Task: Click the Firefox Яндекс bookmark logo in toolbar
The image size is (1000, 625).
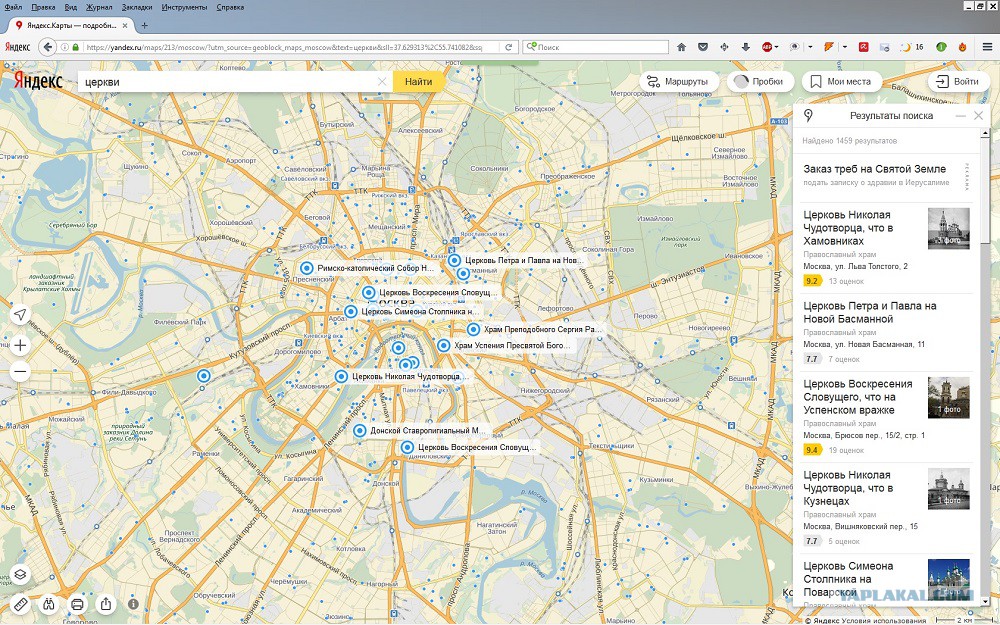Action: click(x=18, y=47)
